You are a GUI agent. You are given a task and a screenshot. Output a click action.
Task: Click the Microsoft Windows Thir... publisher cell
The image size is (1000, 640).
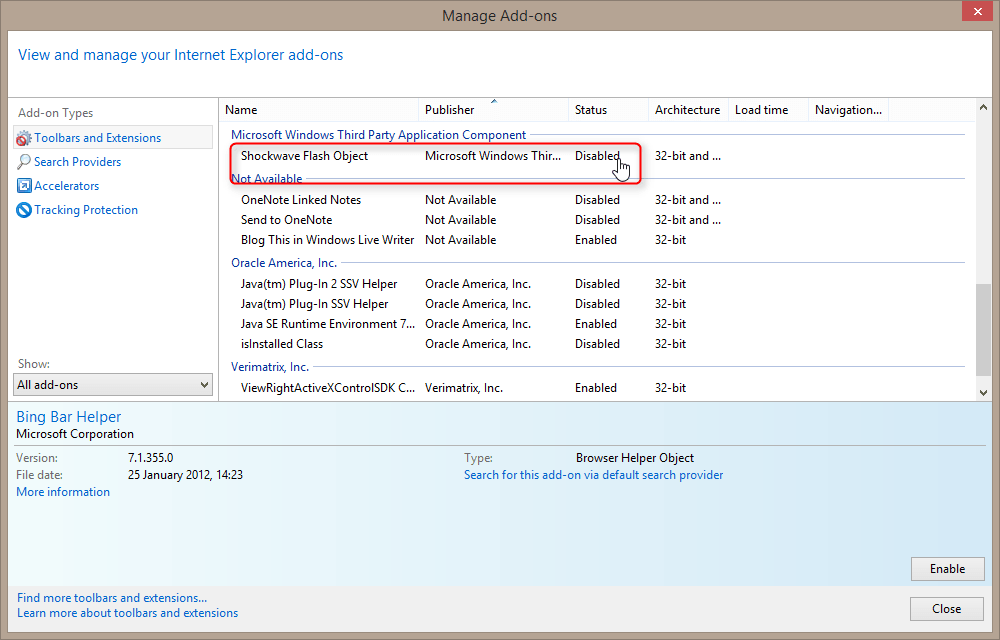pyautogui.click(x=493, y=156)
